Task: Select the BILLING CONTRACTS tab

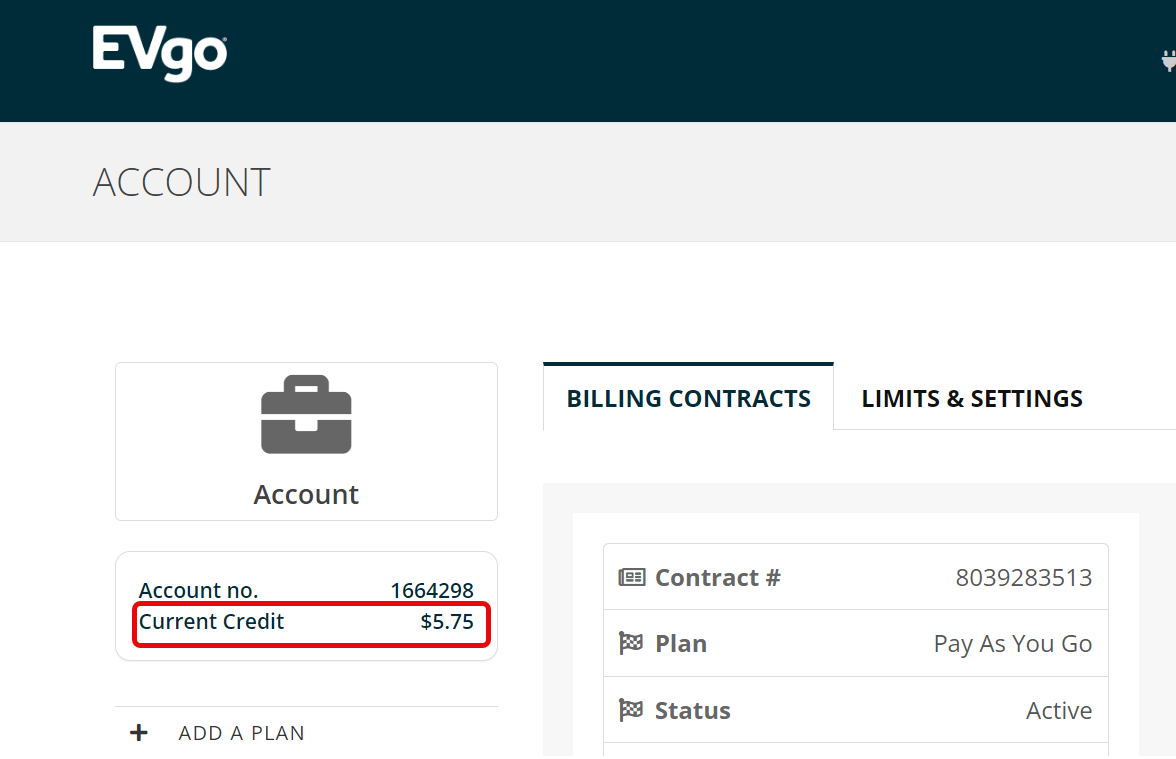Action: [688, 398]
